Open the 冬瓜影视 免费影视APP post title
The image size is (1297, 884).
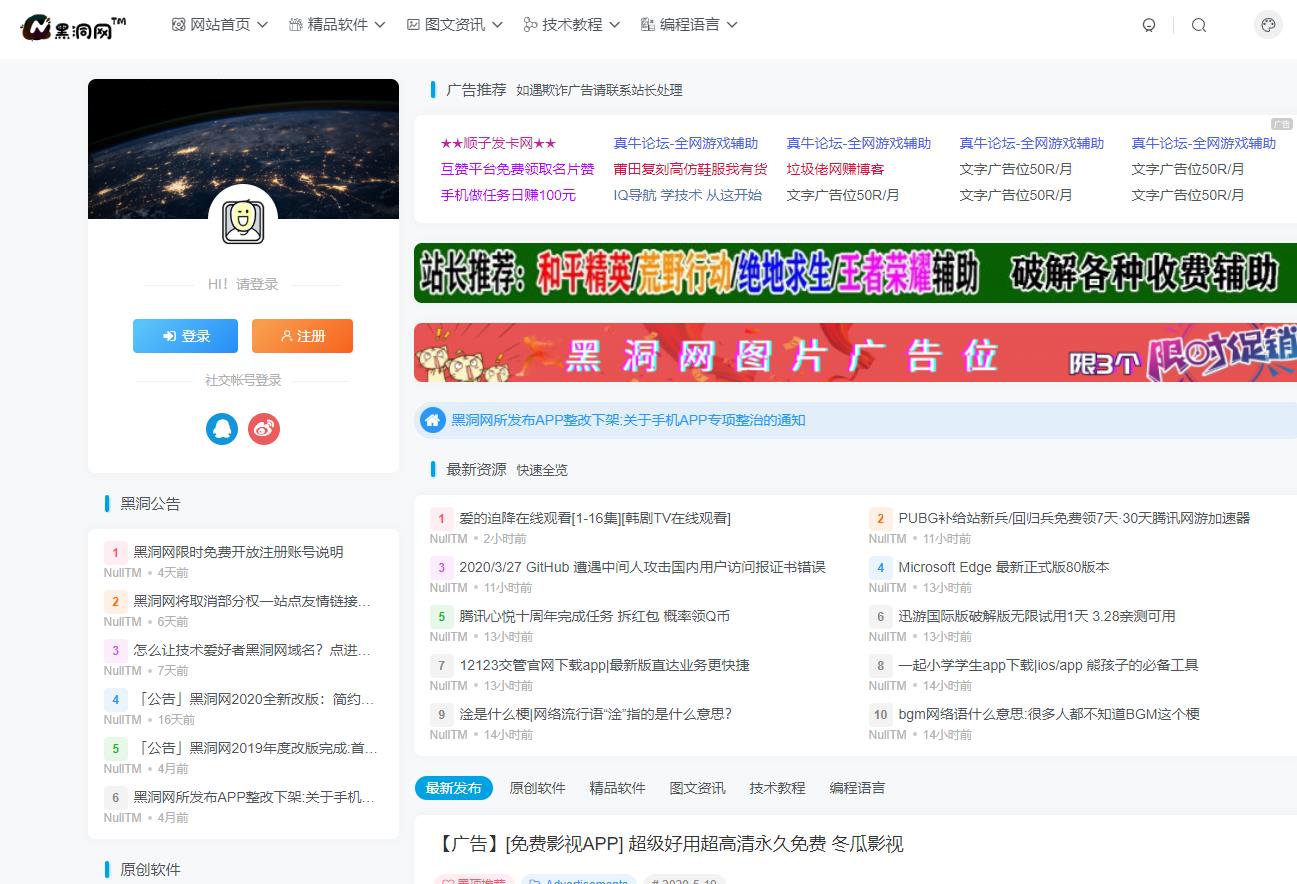pos(670,844)
